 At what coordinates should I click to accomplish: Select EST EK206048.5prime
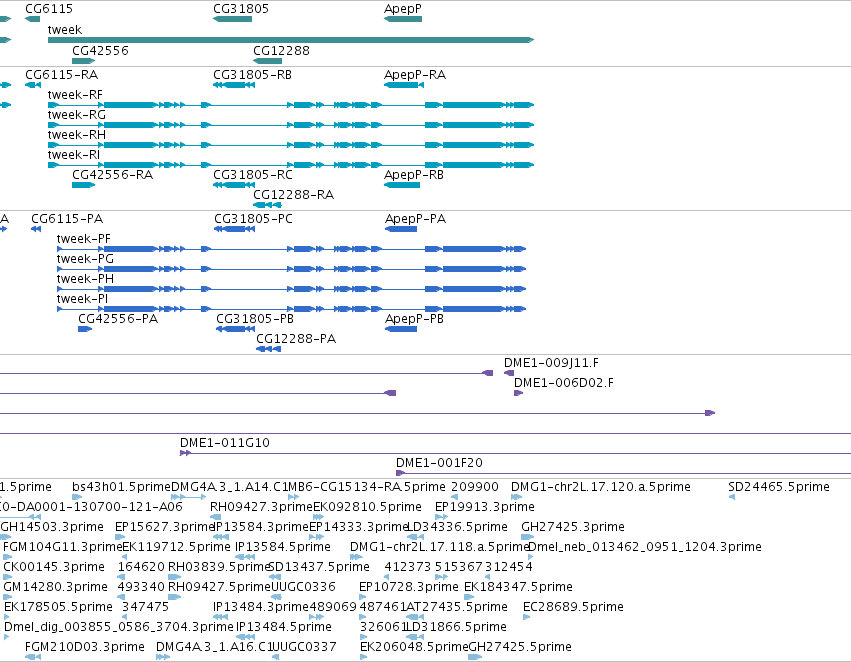click(363, 657)
